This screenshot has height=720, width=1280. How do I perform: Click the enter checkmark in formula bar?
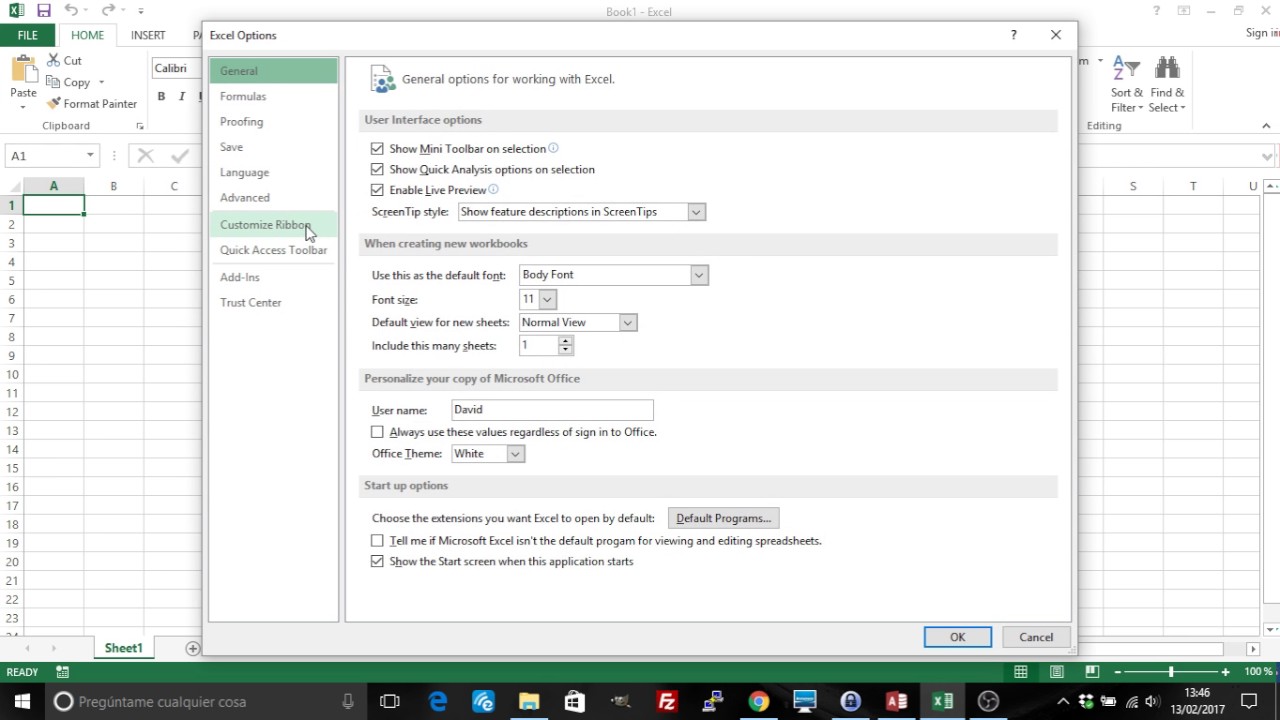[x=180, y=155]
